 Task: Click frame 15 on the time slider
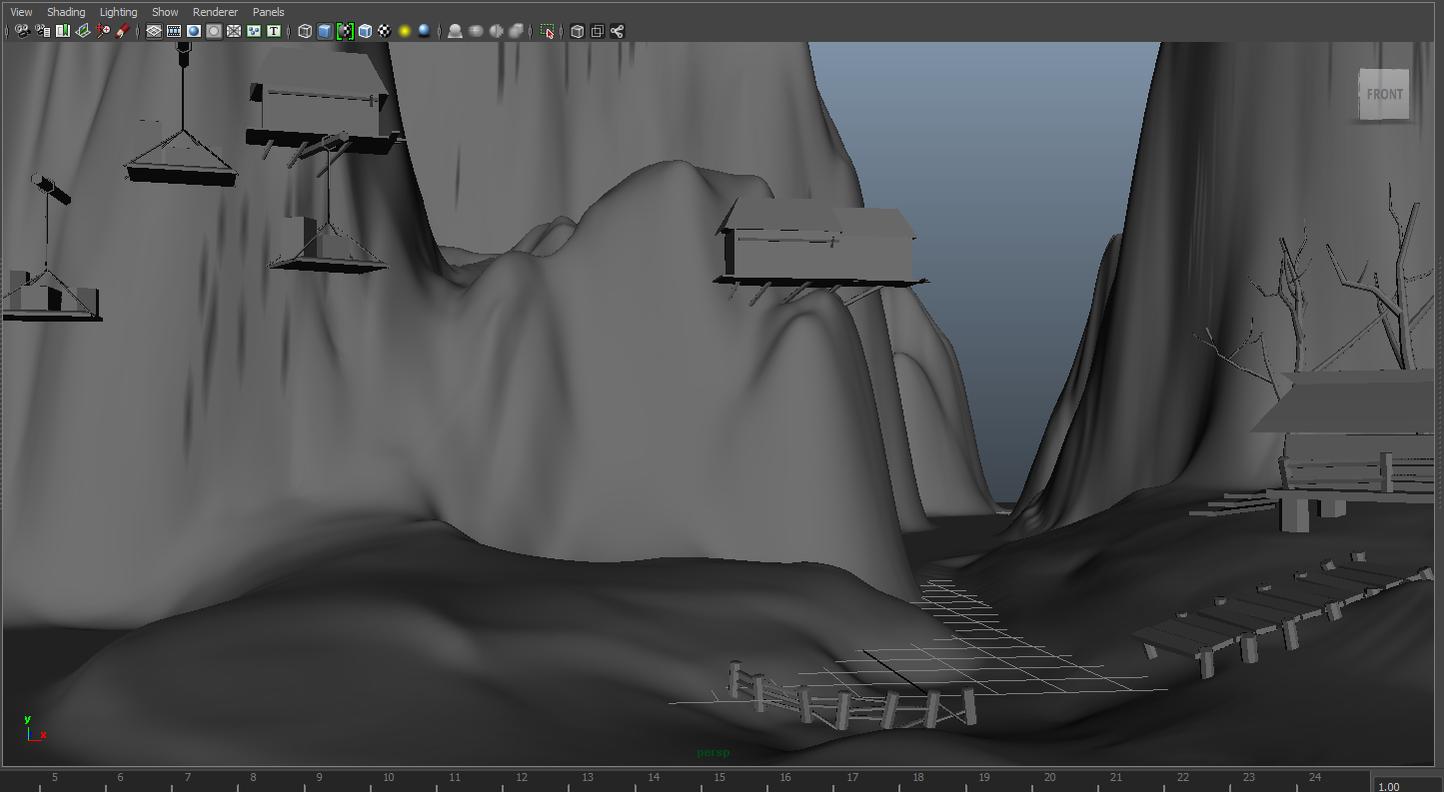(x=719, y=779)
